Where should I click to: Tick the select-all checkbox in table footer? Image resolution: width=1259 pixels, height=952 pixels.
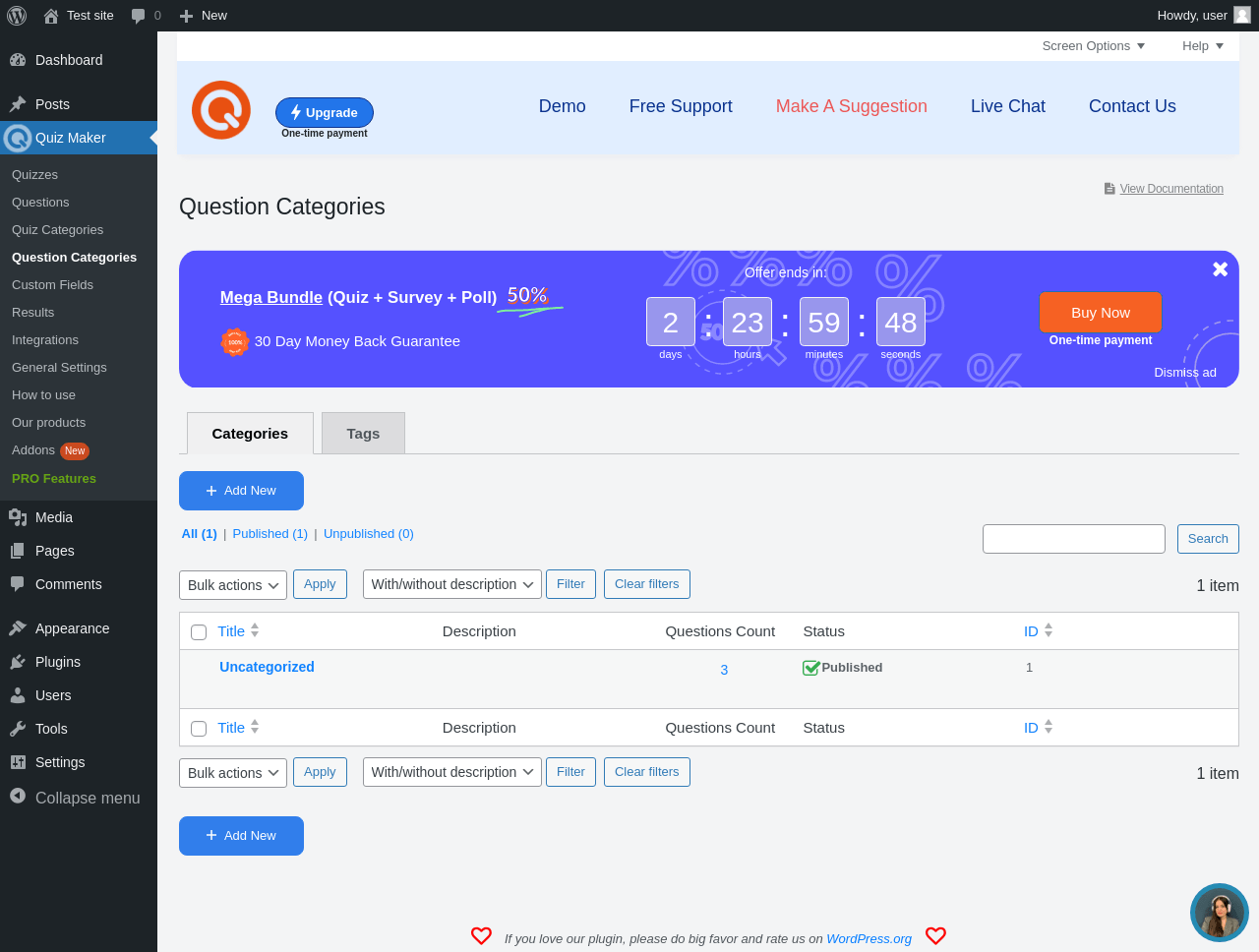[199, 729]
